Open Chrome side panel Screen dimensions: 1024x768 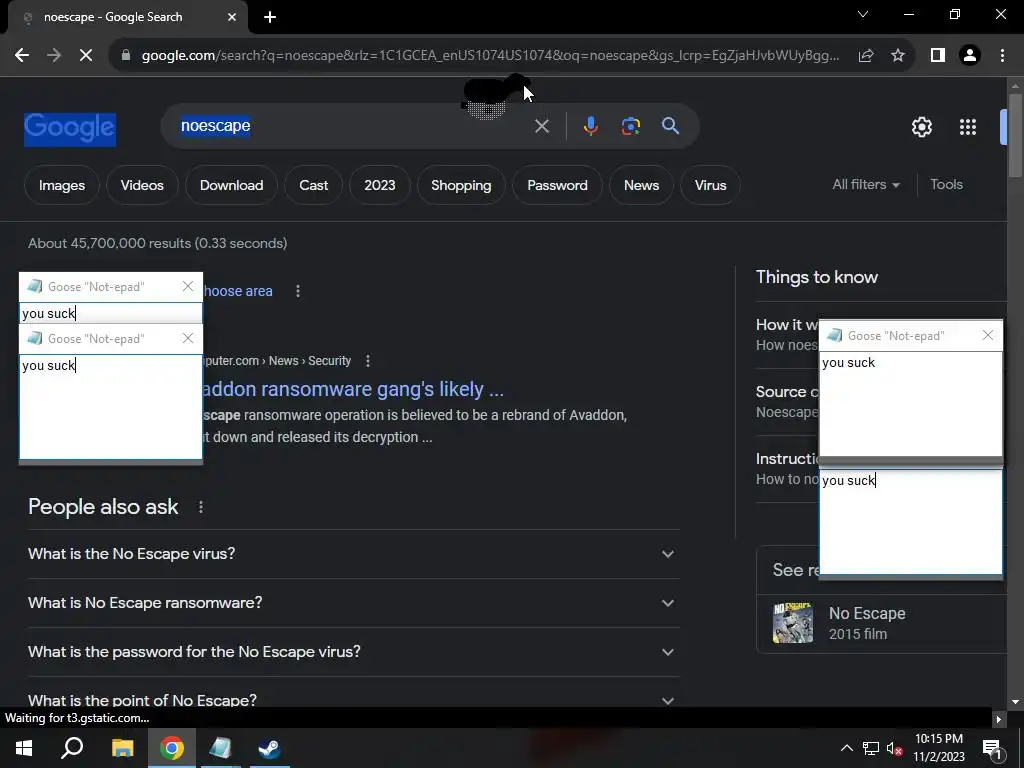[938, 56]
